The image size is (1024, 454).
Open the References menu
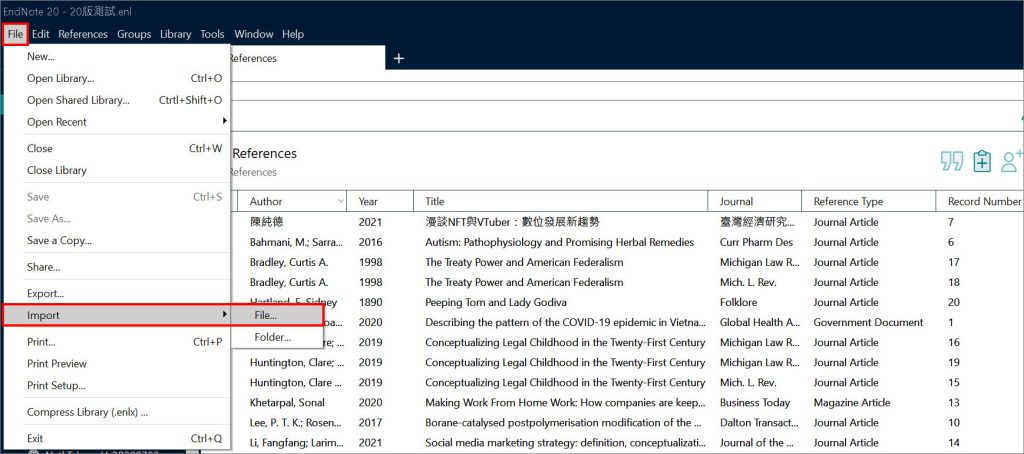[83, 34]
